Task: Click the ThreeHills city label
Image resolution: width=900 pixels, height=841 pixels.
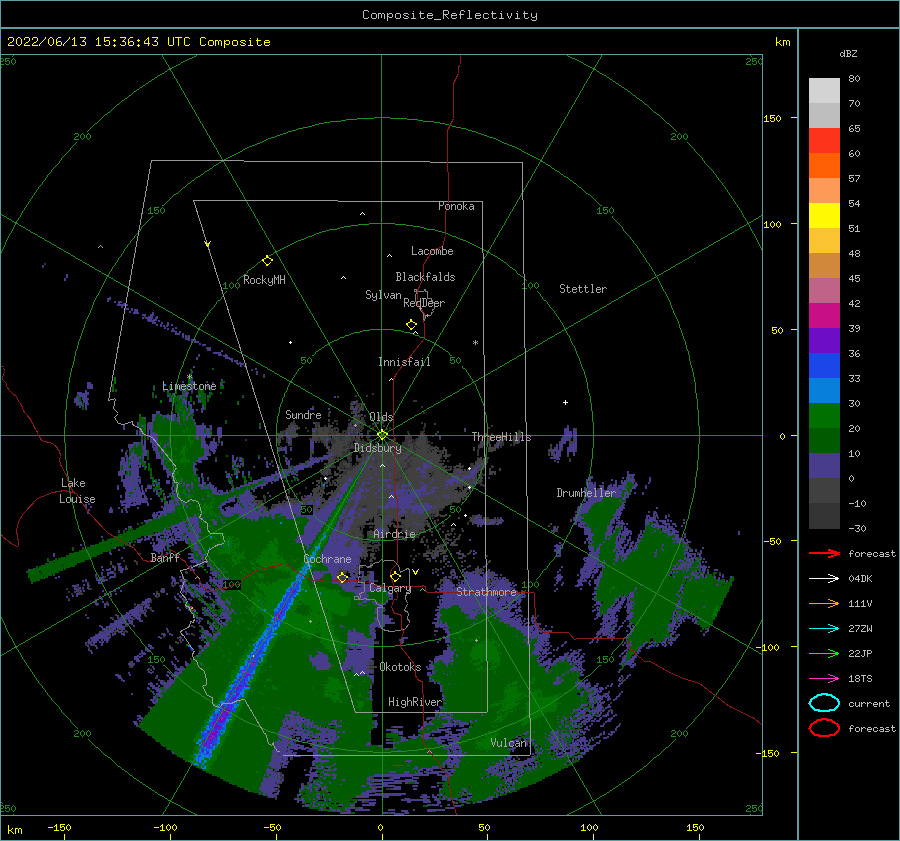Action: coord(501,437)
